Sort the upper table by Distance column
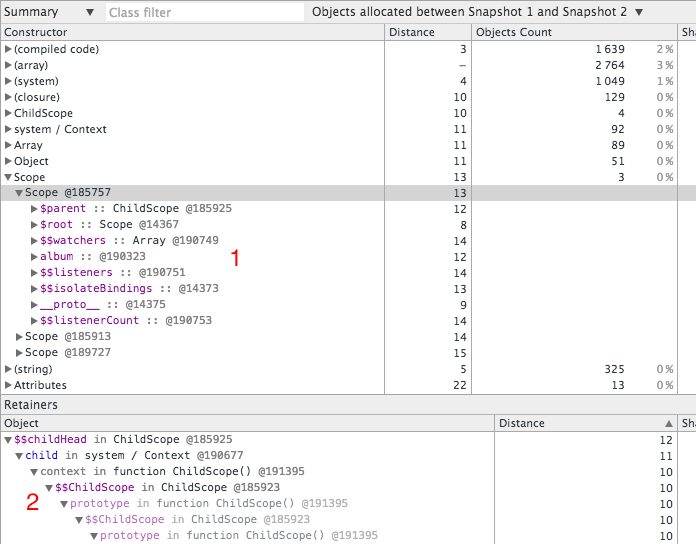 [x=427, y=32]
